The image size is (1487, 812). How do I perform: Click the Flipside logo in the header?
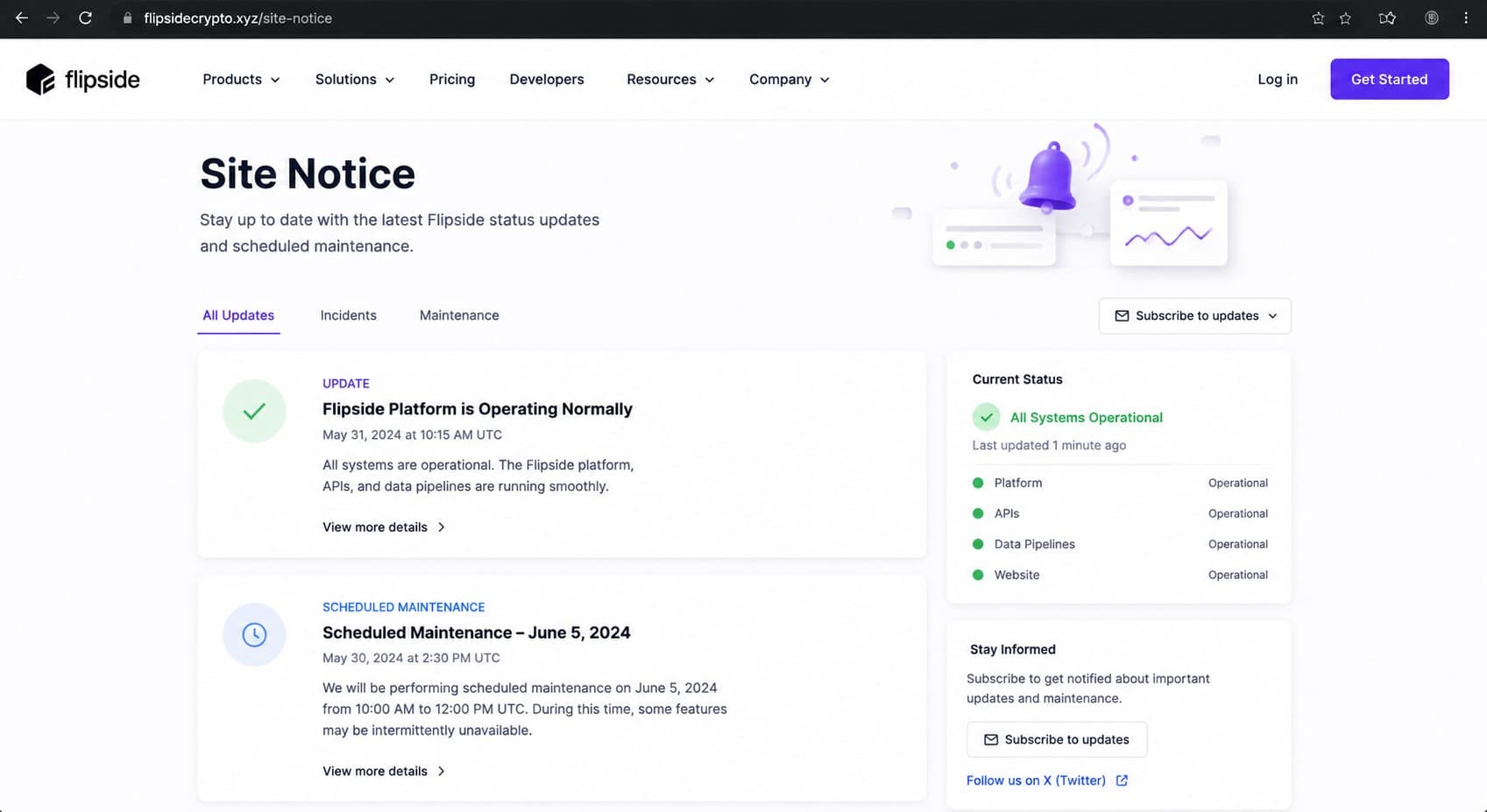click(x=83, y=79)
